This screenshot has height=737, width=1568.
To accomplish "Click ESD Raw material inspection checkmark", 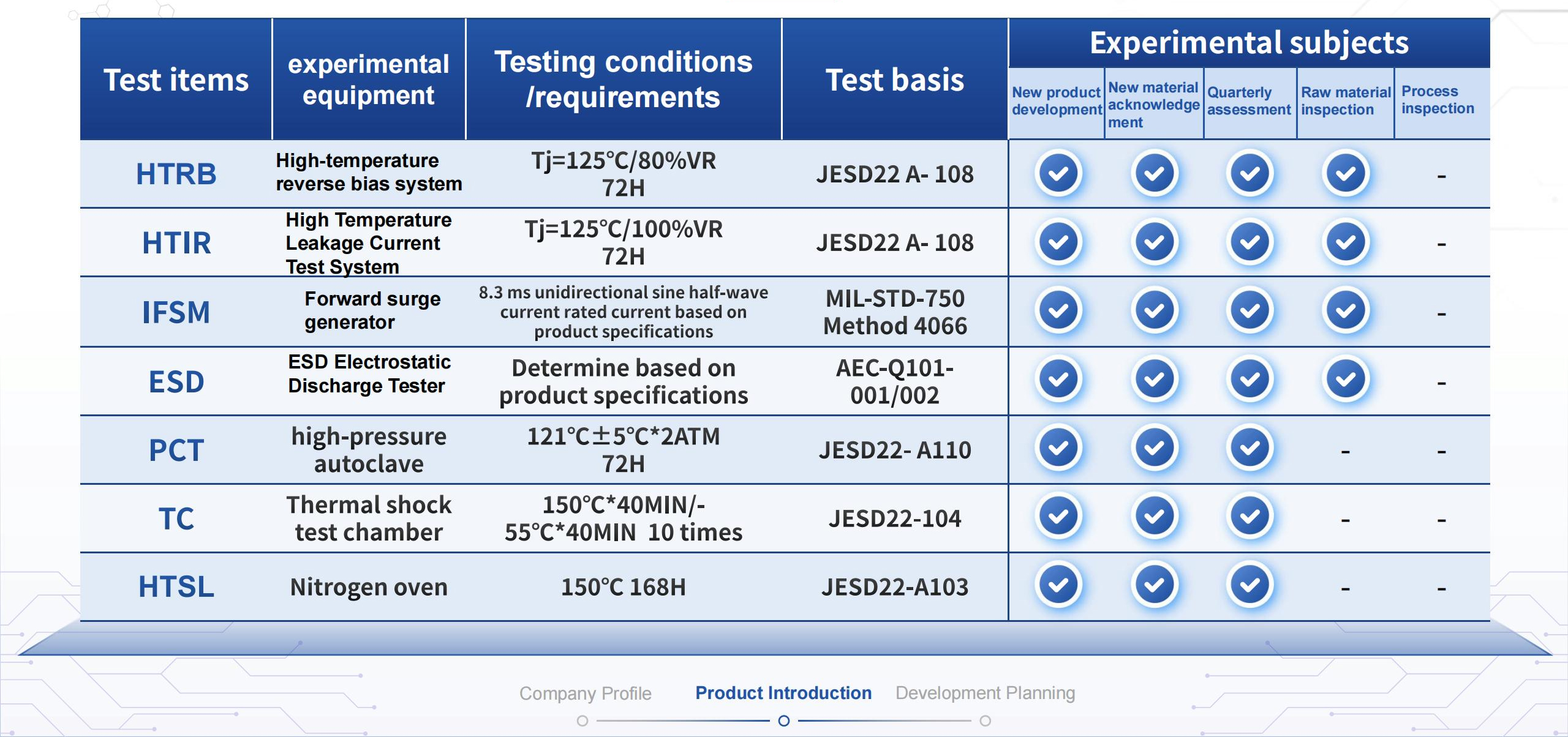I will tap(1346, 380).
